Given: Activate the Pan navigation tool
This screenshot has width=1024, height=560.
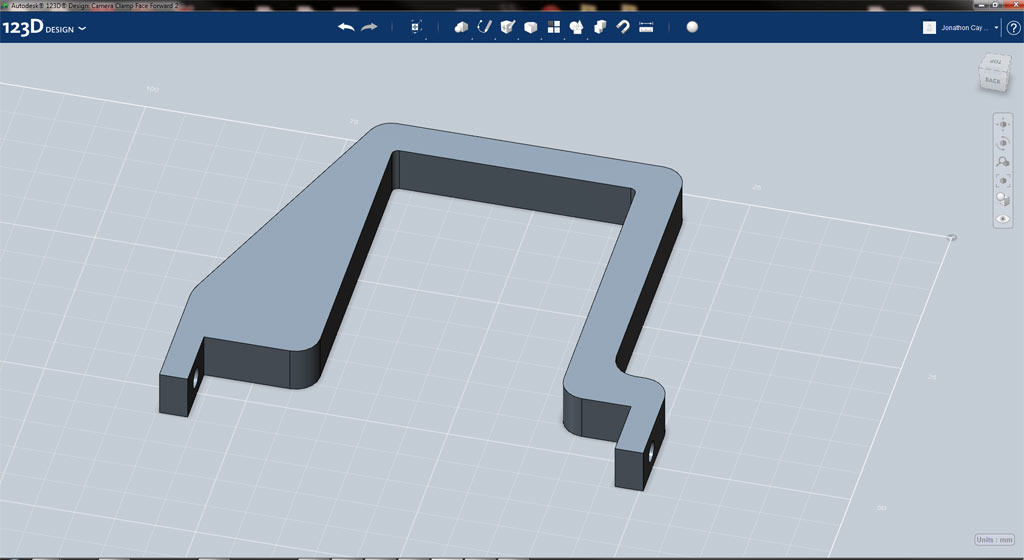Looking at the screenshot, I should click(1003, 124).
